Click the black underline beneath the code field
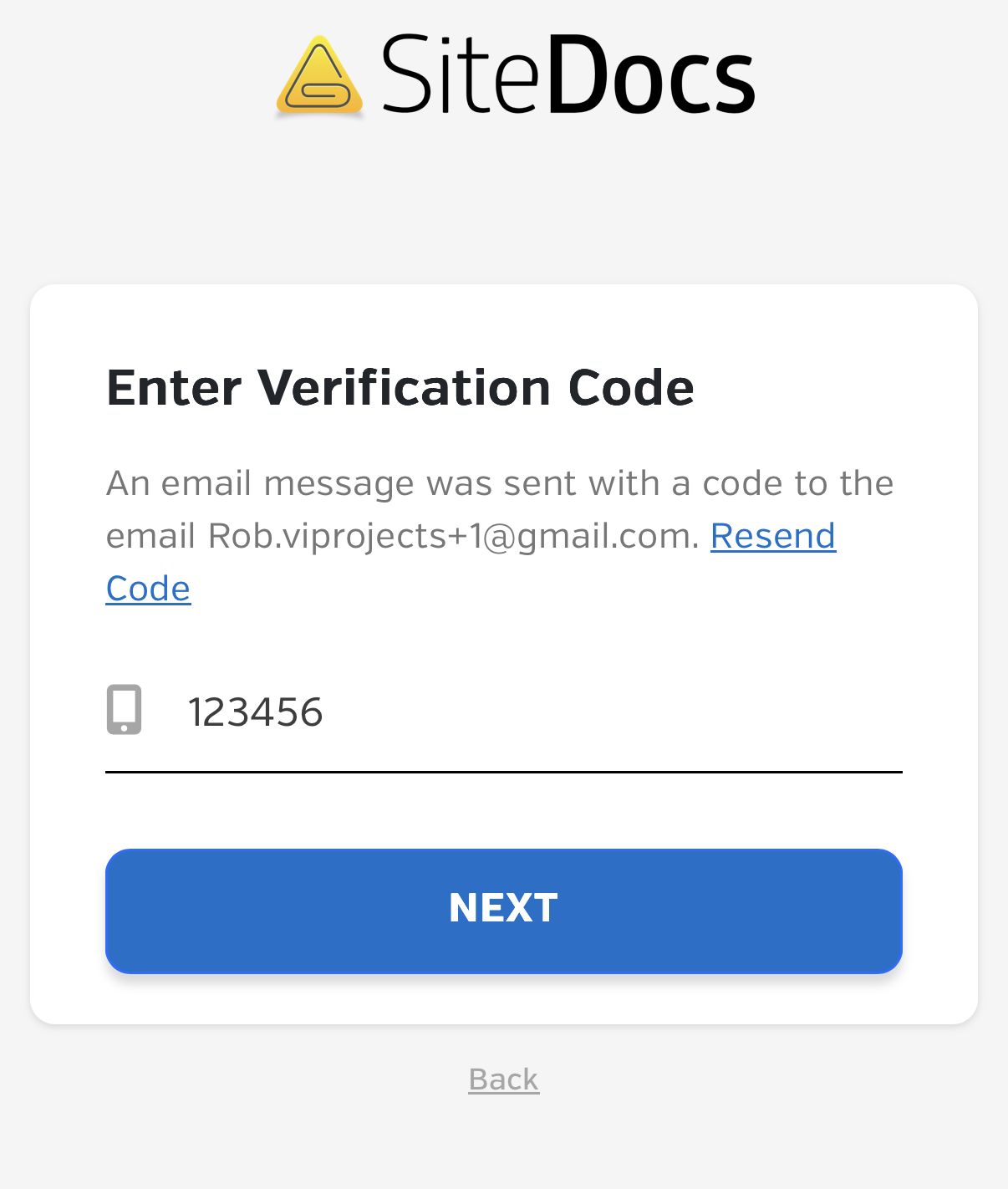1008x1189 pixels. (503, 772)
